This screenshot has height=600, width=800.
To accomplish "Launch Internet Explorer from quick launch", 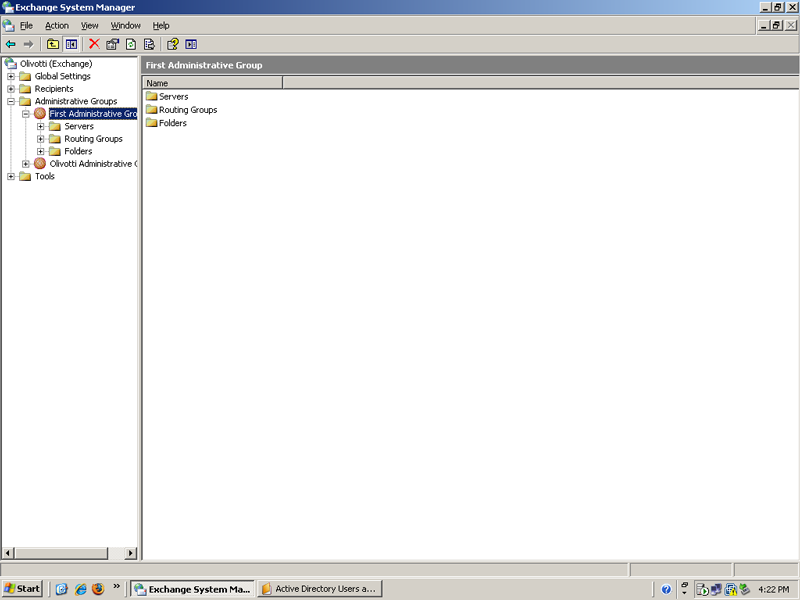I will (x=80, y=589).
